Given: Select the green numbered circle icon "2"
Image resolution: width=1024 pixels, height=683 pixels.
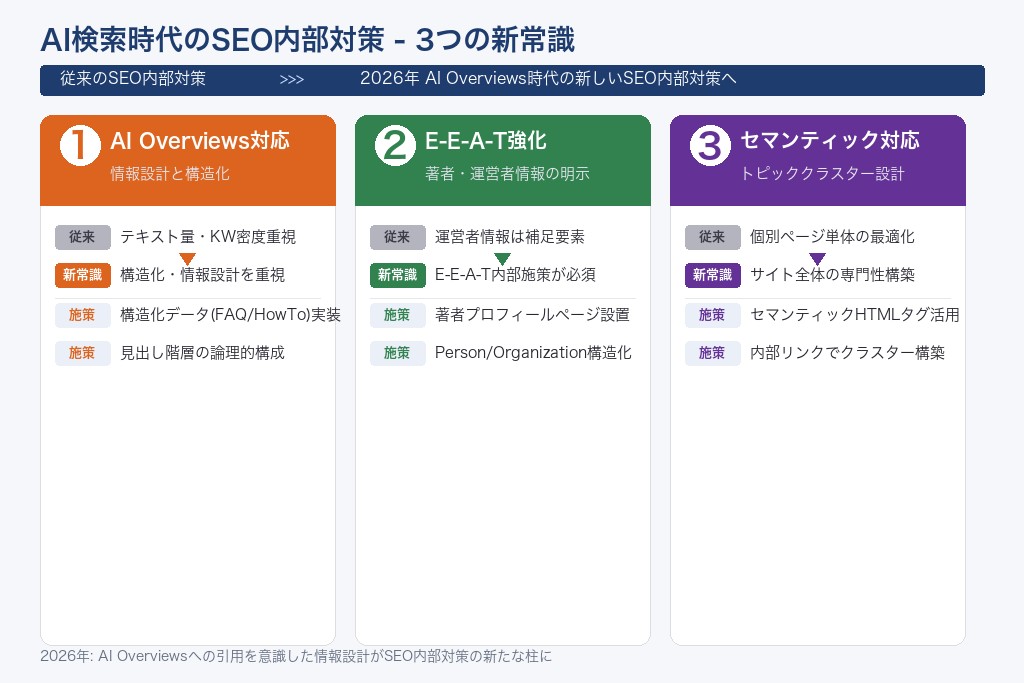Looking at the screenshot, I should [394, 143].
